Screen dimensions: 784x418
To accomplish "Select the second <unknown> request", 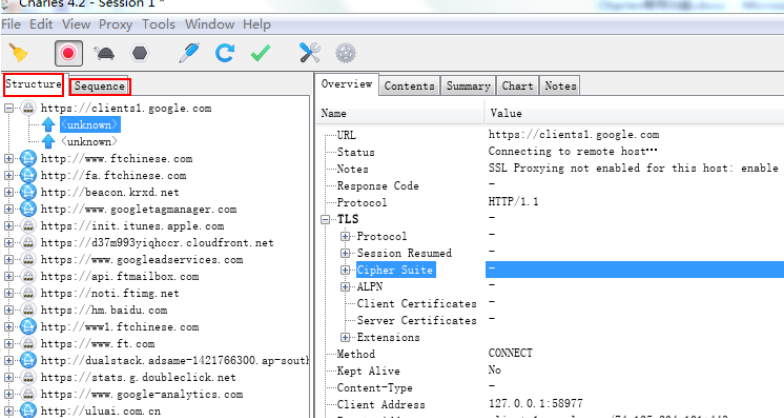I will 90,142.
